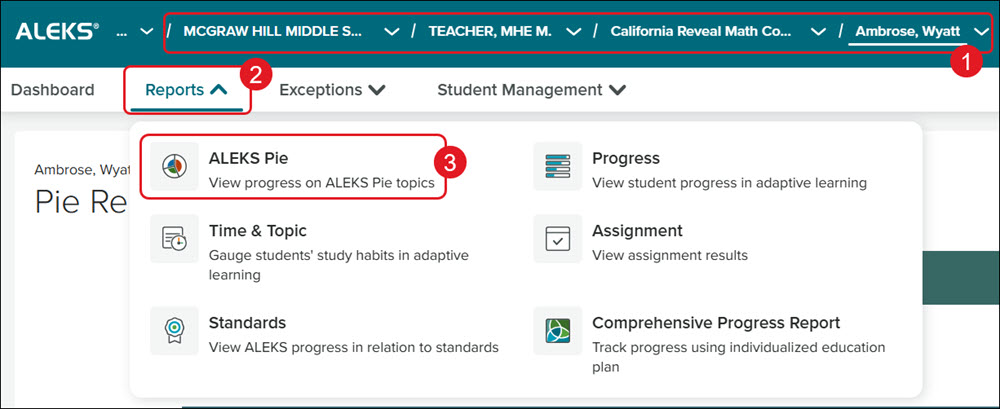
Task: Expand the ellipsis breadcrumb chevron
Action: 146,32
